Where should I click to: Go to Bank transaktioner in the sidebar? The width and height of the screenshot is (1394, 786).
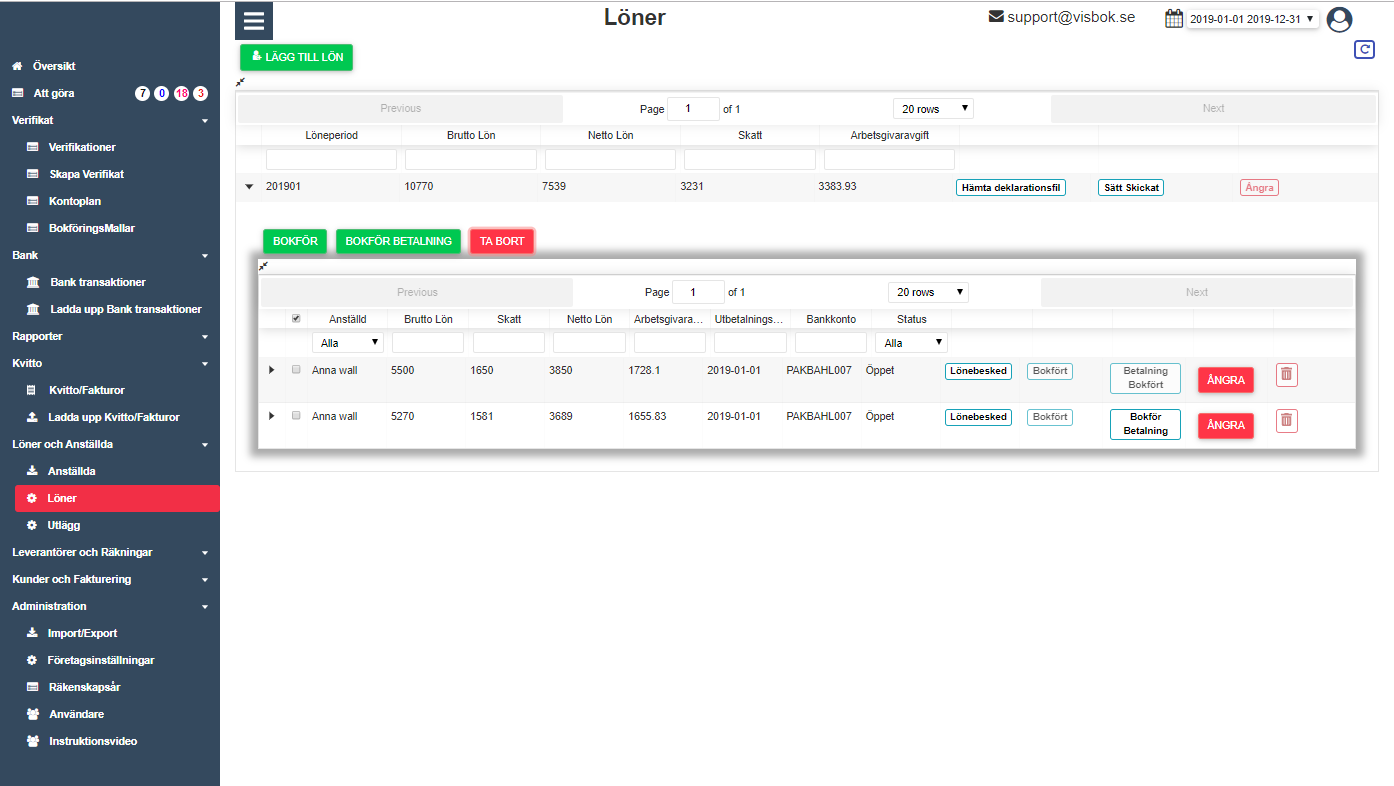[97, 282]
